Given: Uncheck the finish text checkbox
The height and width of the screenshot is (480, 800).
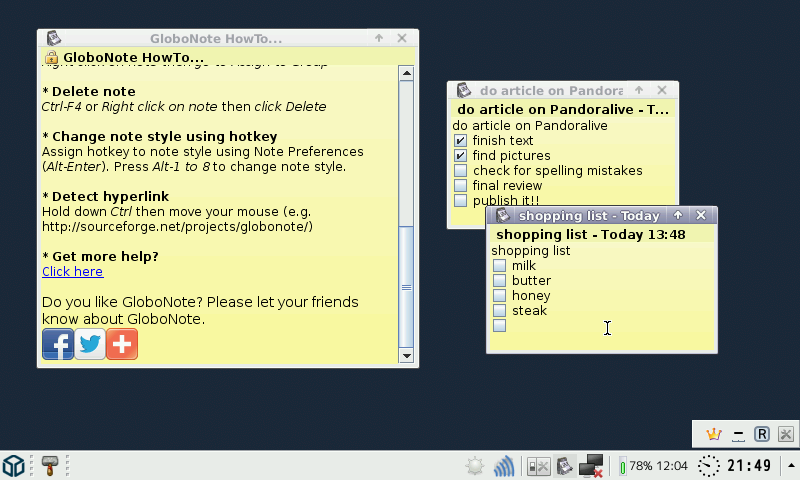Looking at the screenshot, I should coord(460,140).
